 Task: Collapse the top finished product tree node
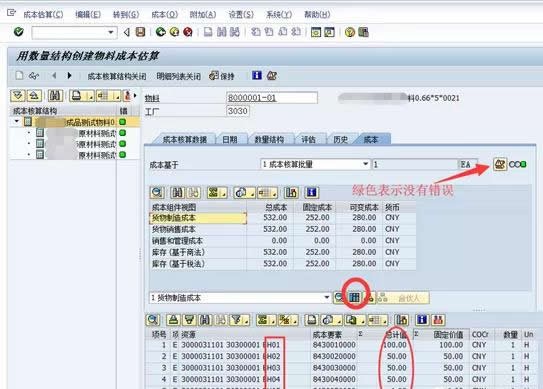pyautogui.click(x=17, y=121)
